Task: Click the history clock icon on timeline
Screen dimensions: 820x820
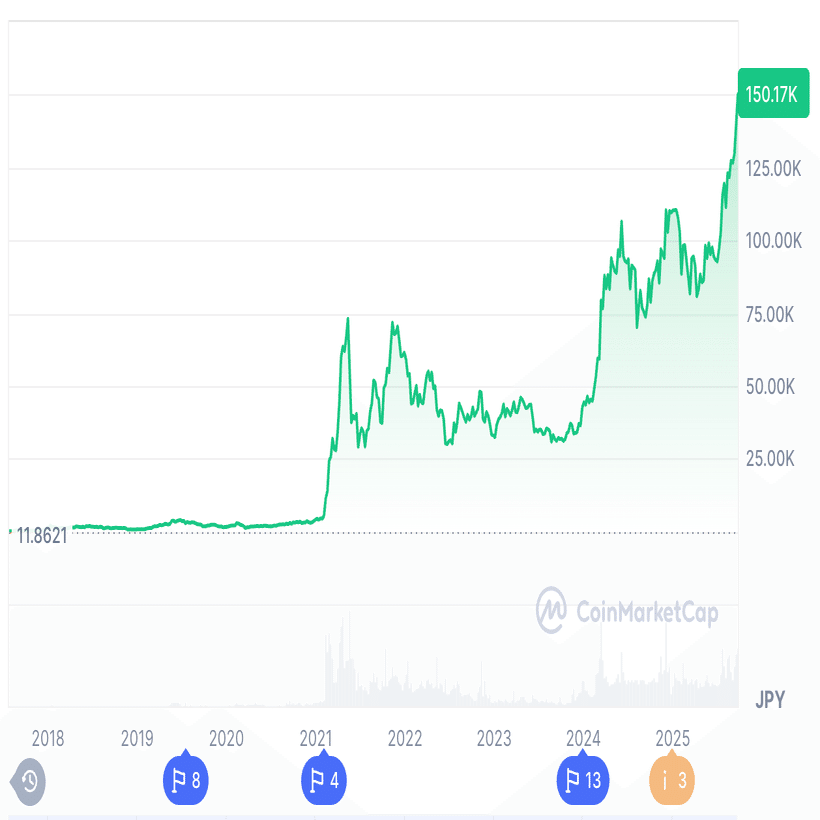Action: pos(29,781)
